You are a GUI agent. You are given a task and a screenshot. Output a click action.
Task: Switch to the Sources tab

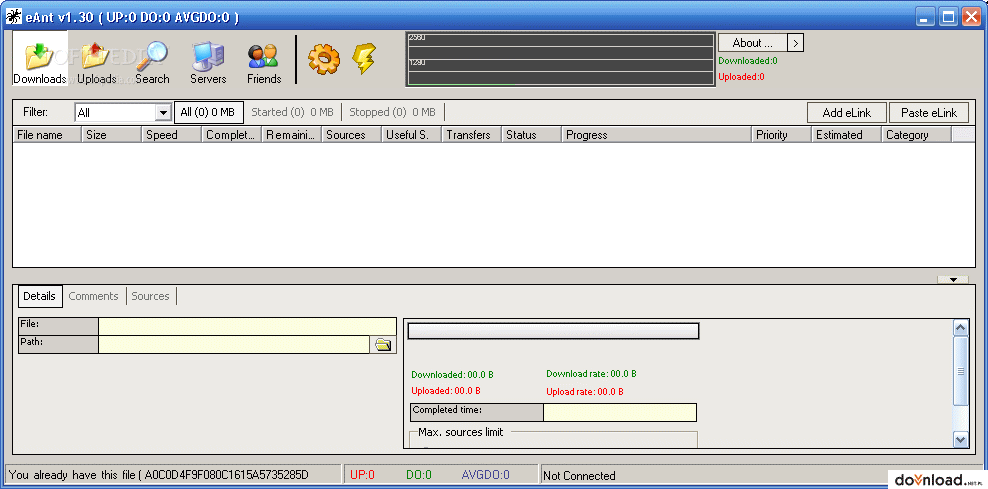151,296
